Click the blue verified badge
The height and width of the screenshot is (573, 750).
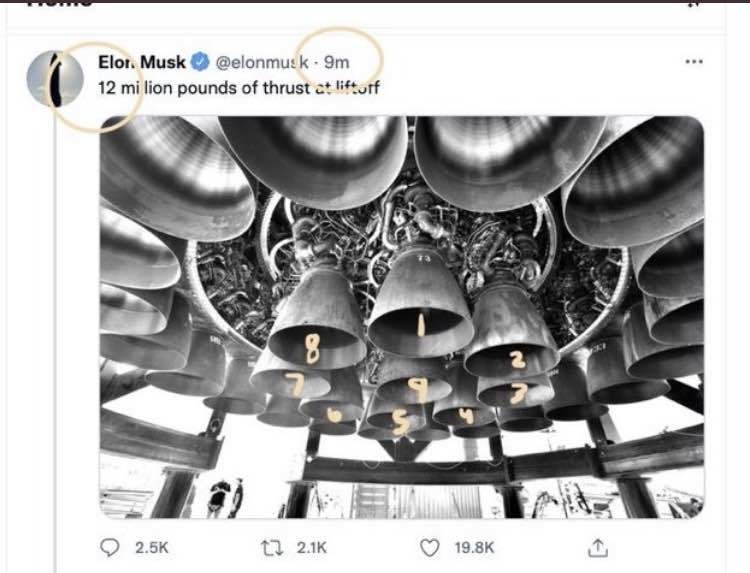tap(199, 62)
